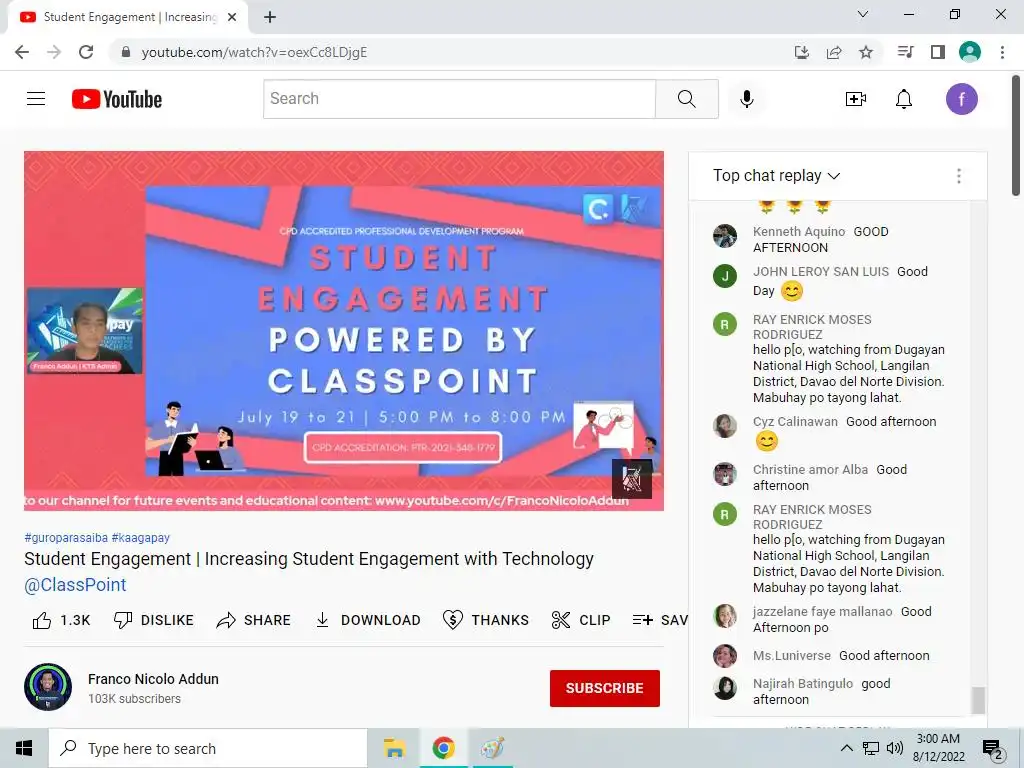Click Kenneth Aquino's chat avatar
This screenshot has height=768, width=1024.
(x=725, y=236)
